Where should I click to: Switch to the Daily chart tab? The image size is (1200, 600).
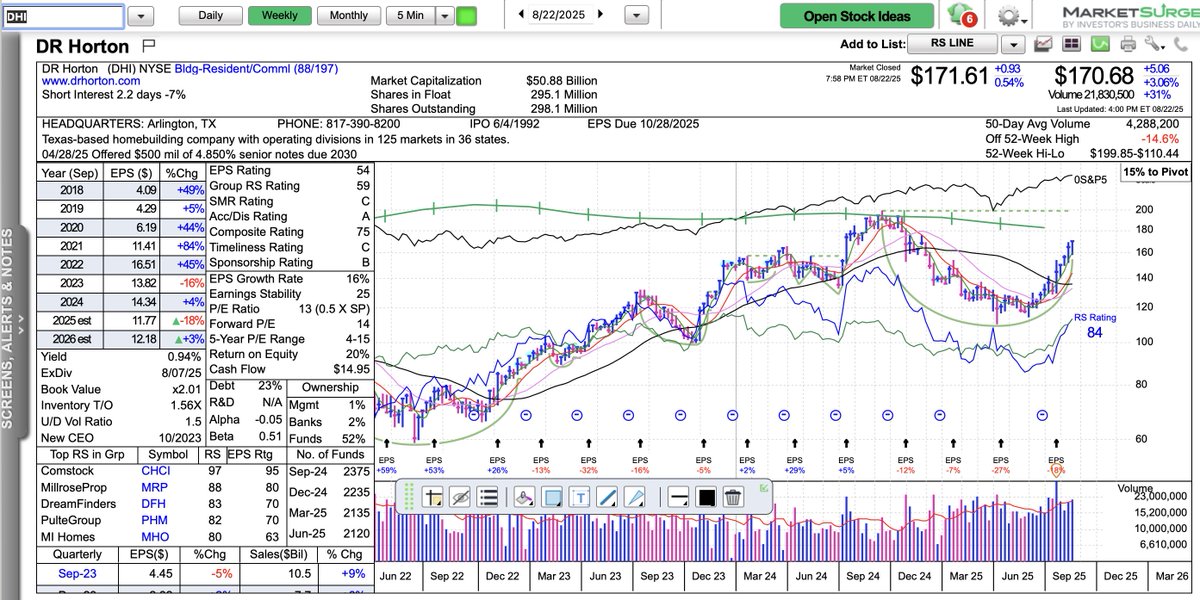[211, 16]
